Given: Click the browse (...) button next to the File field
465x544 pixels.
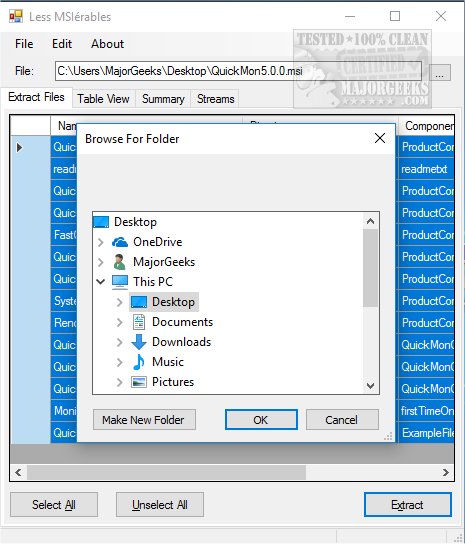Looking at the screenshot, I should (x=440, y=72).
